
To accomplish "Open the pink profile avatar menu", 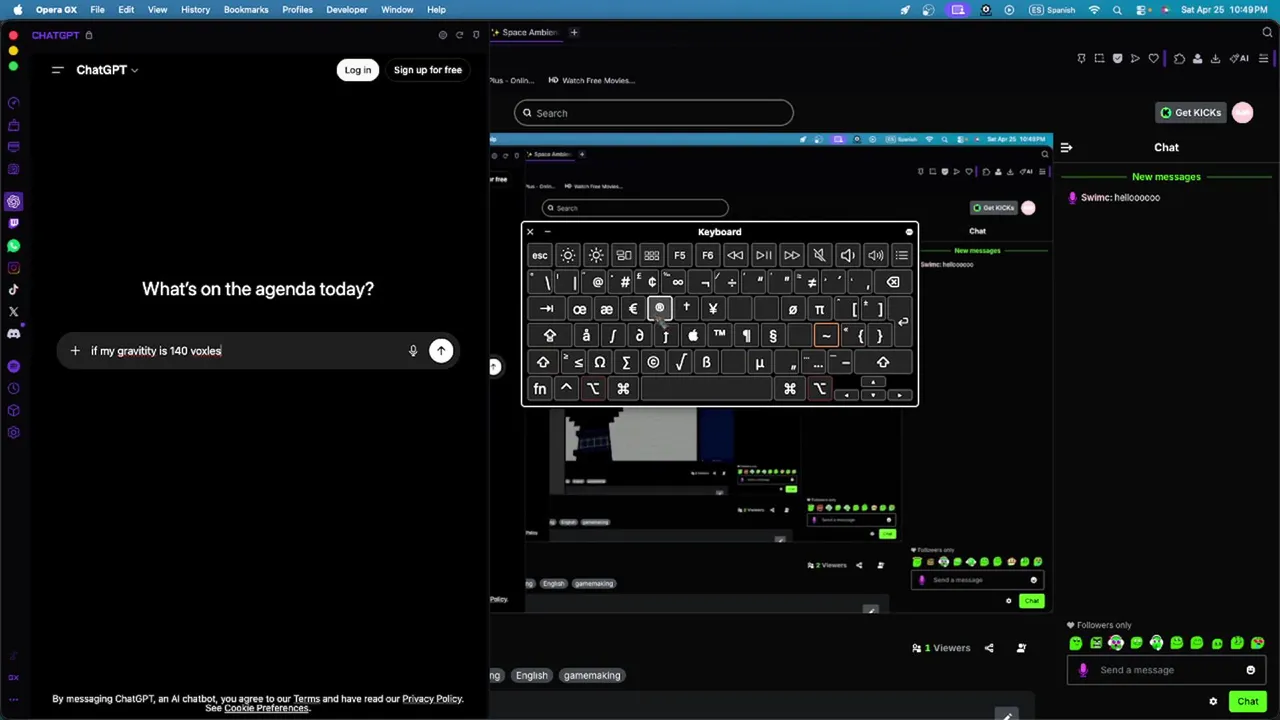I will pyautogui.click(x=1242, y=113).
